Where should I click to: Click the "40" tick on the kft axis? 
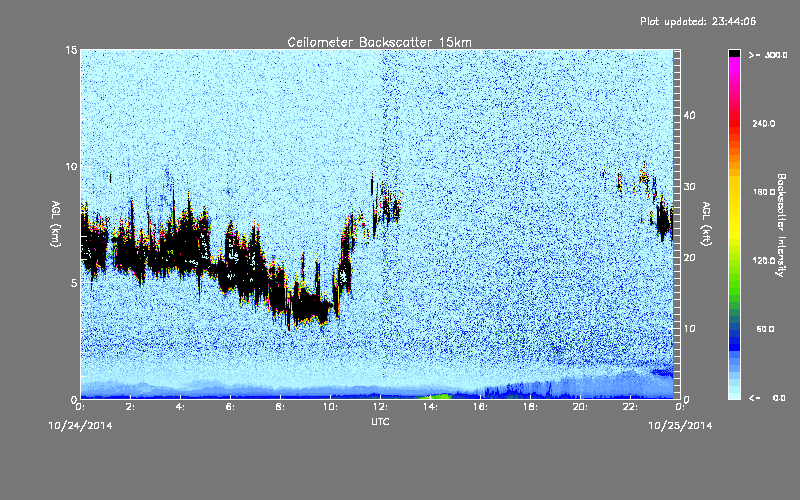click(x=689, y=115)
